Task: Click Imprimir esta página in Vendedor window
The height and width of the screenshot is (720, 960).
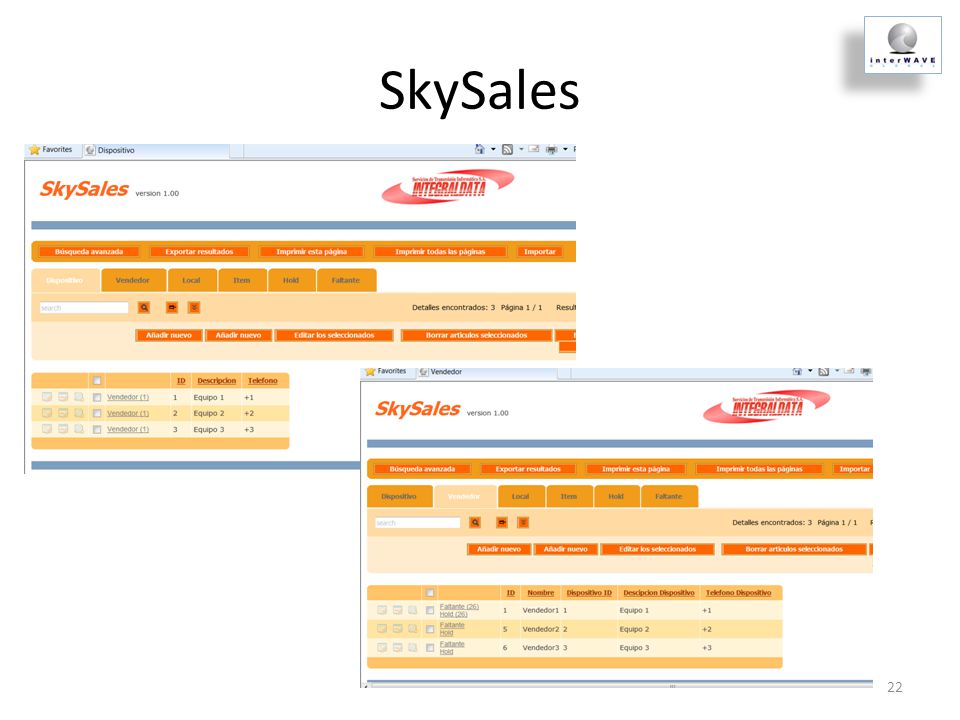Action: pyautogui.click(x=636, y=469)
